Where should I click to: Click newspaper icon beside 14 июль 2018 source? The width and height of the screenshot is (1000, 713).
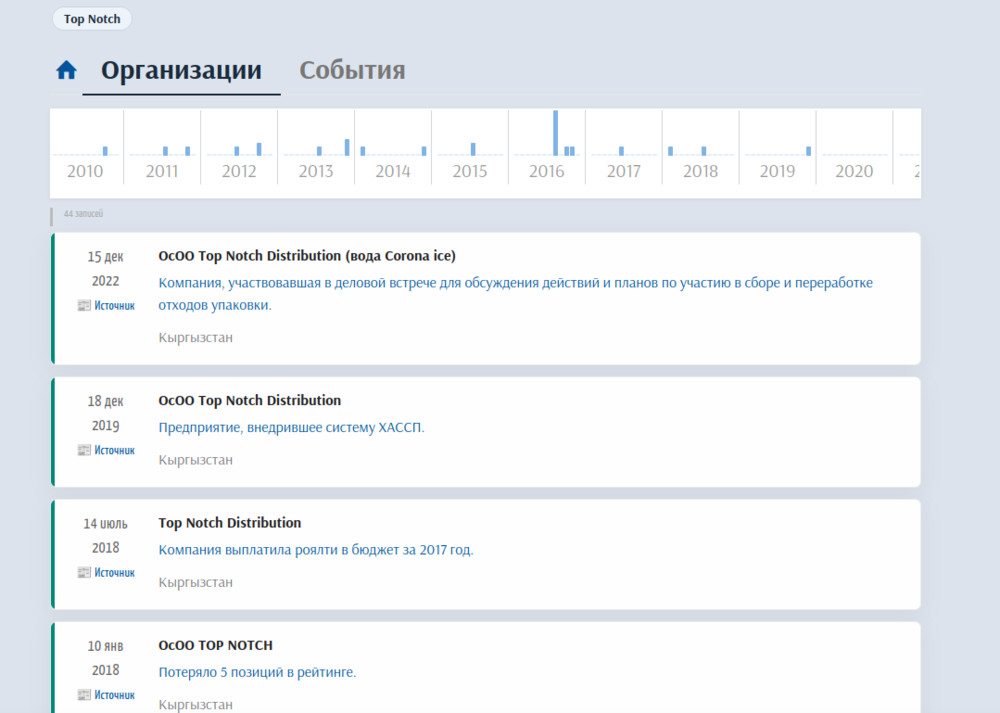point(84,573)
